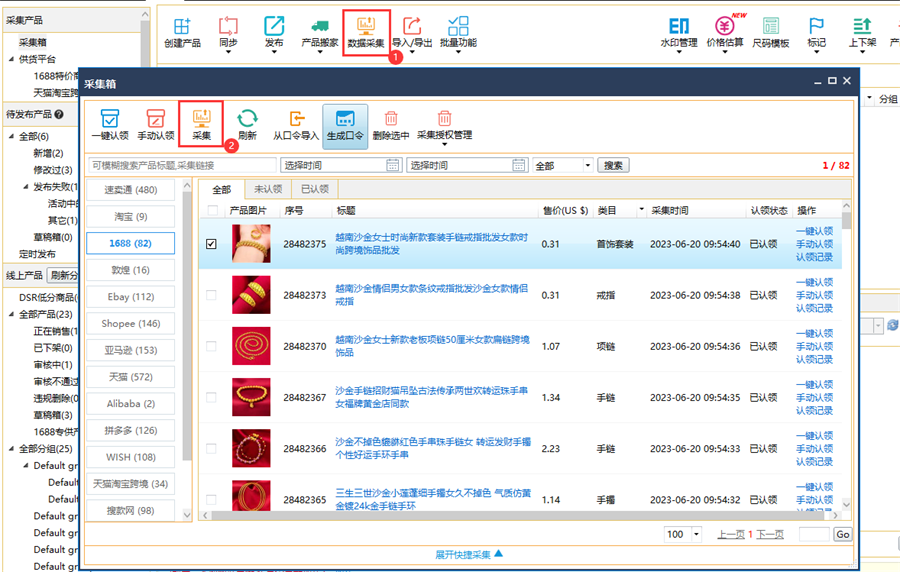The image size is (900, 572).
Task: Open 类目 column filter dropdown
Action: [641, 211]
